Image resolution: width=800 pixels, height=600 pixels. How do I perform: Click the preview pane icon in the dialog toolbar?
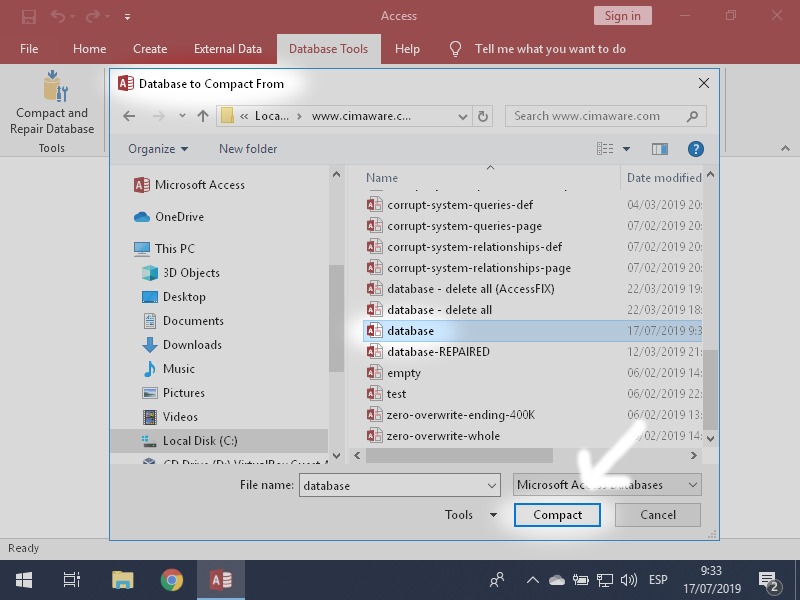[659, 148]
